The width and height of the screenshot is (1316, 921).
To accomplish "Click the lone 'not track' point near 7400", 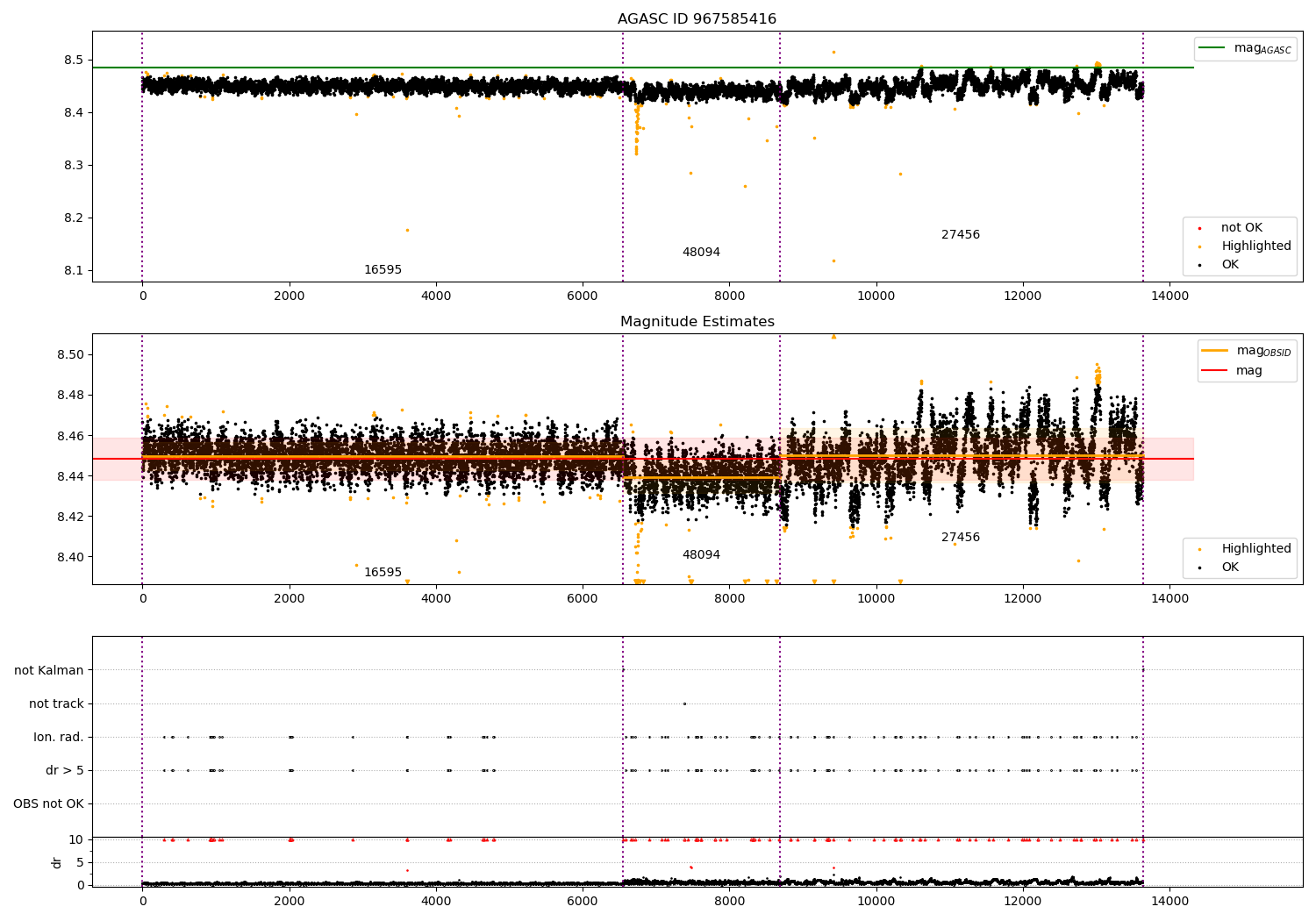I will click(x=684, y=703).
